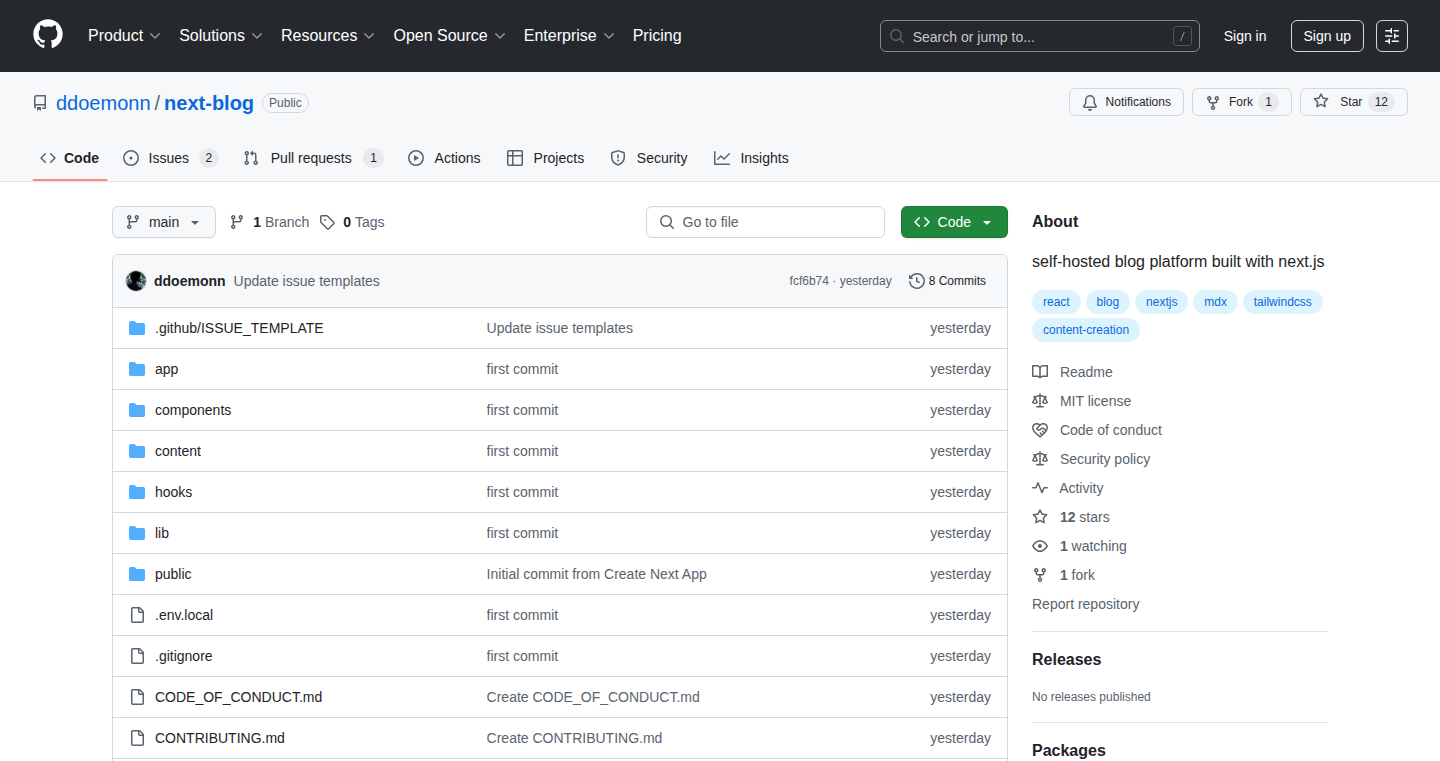Expand the Product menu
Screen dimensions: 1440x761
pos(124,36)
